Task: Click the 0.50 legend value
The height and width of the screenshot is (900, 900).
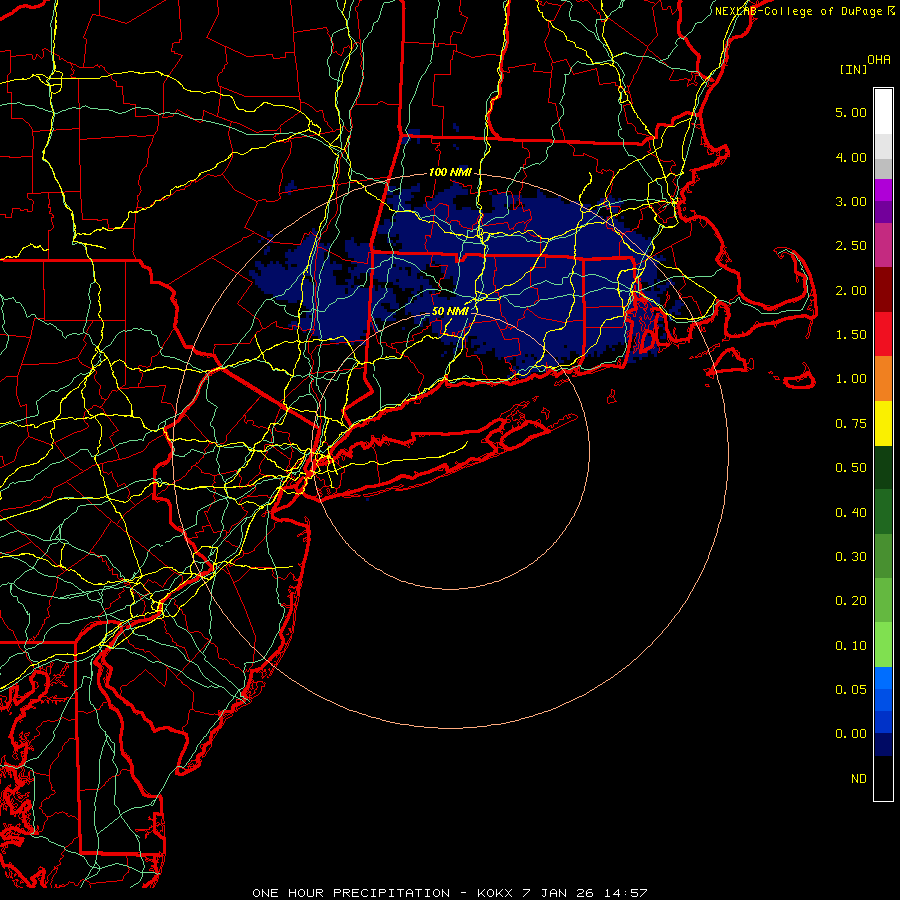Action: coord(851,468)
